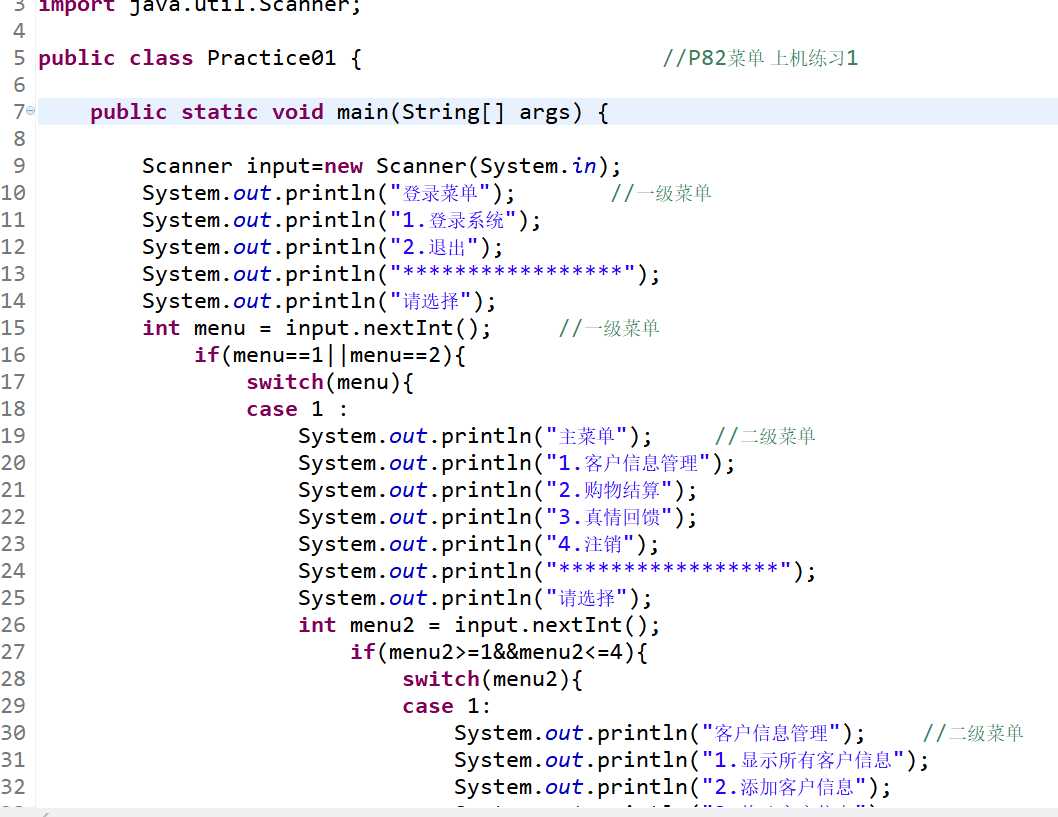
Task: Click the println "2.退出" statement
Action: pos(323,247)
